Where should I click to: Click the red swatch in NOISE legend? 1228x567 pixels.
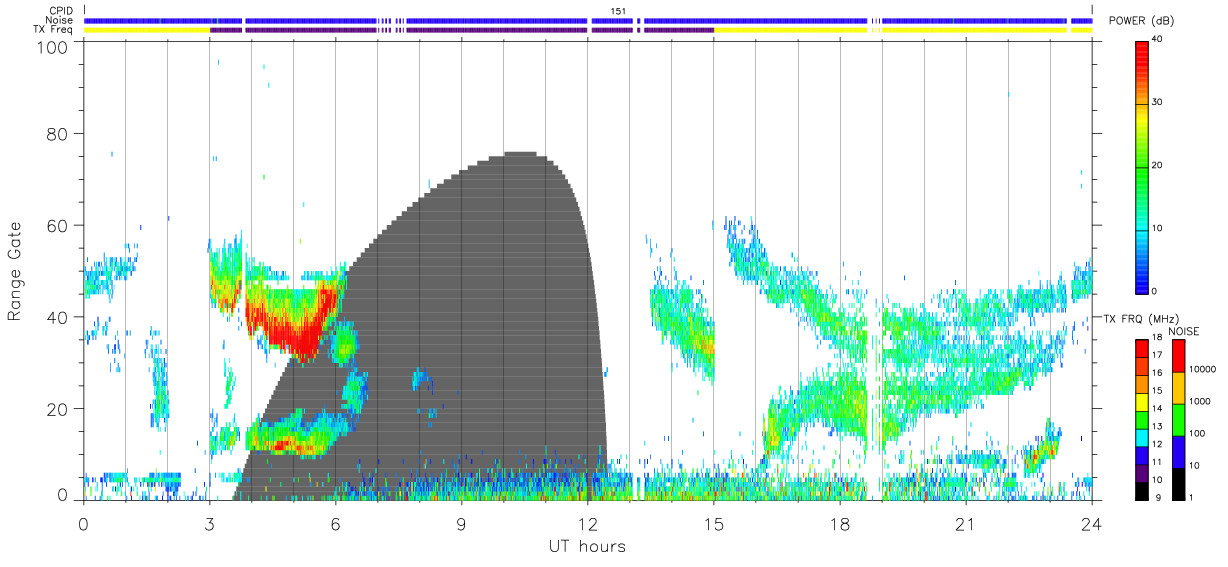click(1178, 356)
